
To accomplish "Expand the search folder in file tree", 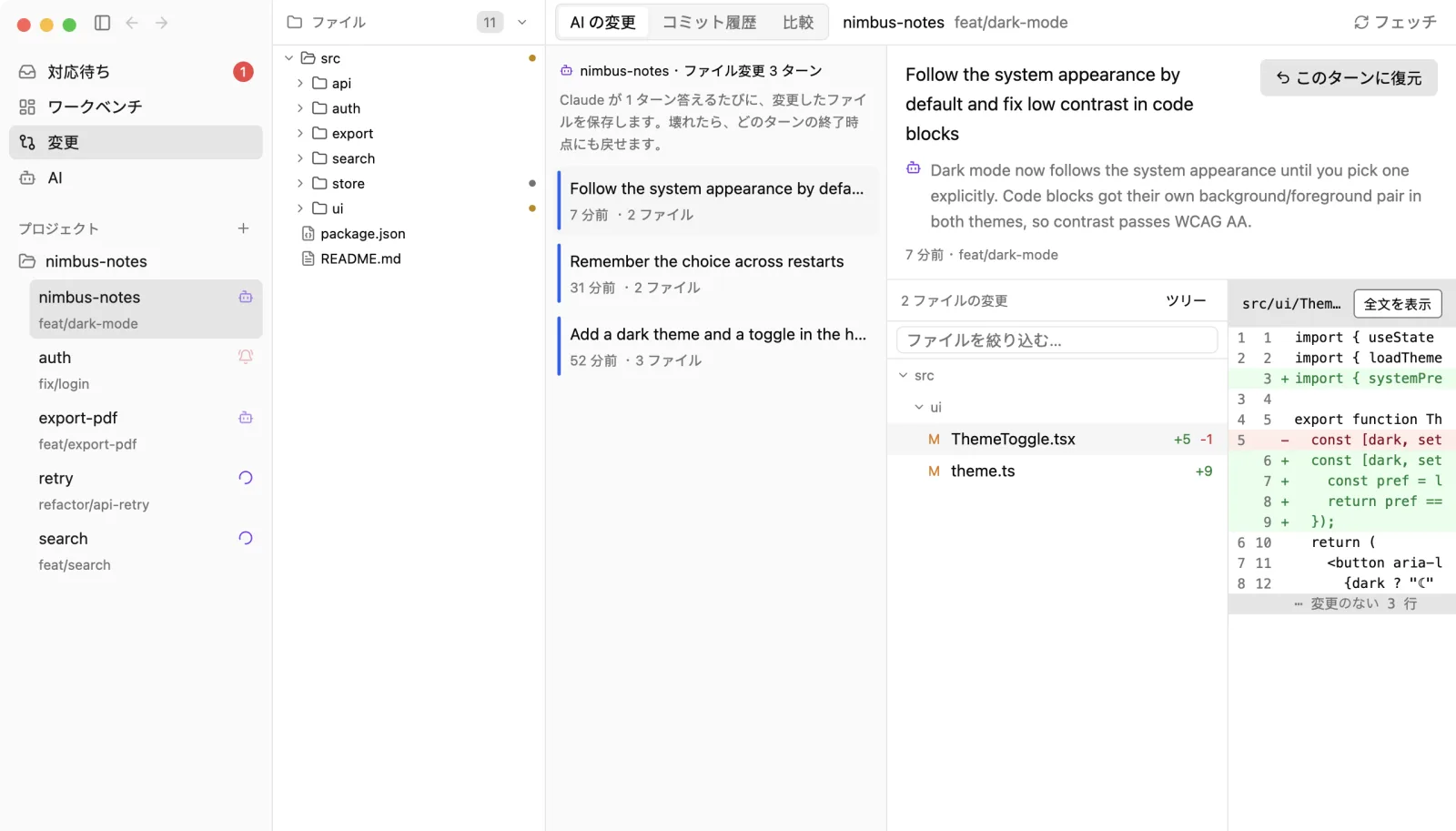I will [x=300, y=158].
